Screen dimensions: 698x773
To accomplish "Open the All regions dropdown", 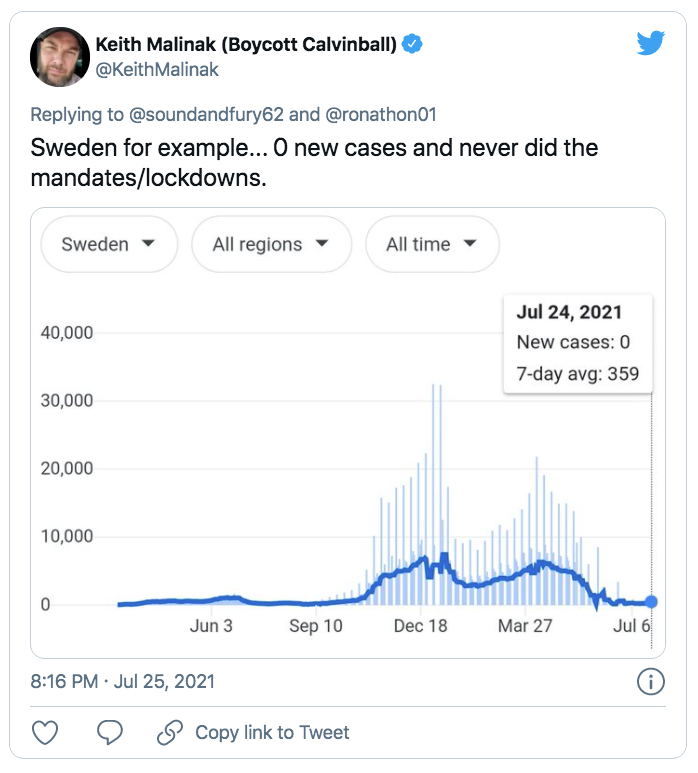I will click(270, 244).
